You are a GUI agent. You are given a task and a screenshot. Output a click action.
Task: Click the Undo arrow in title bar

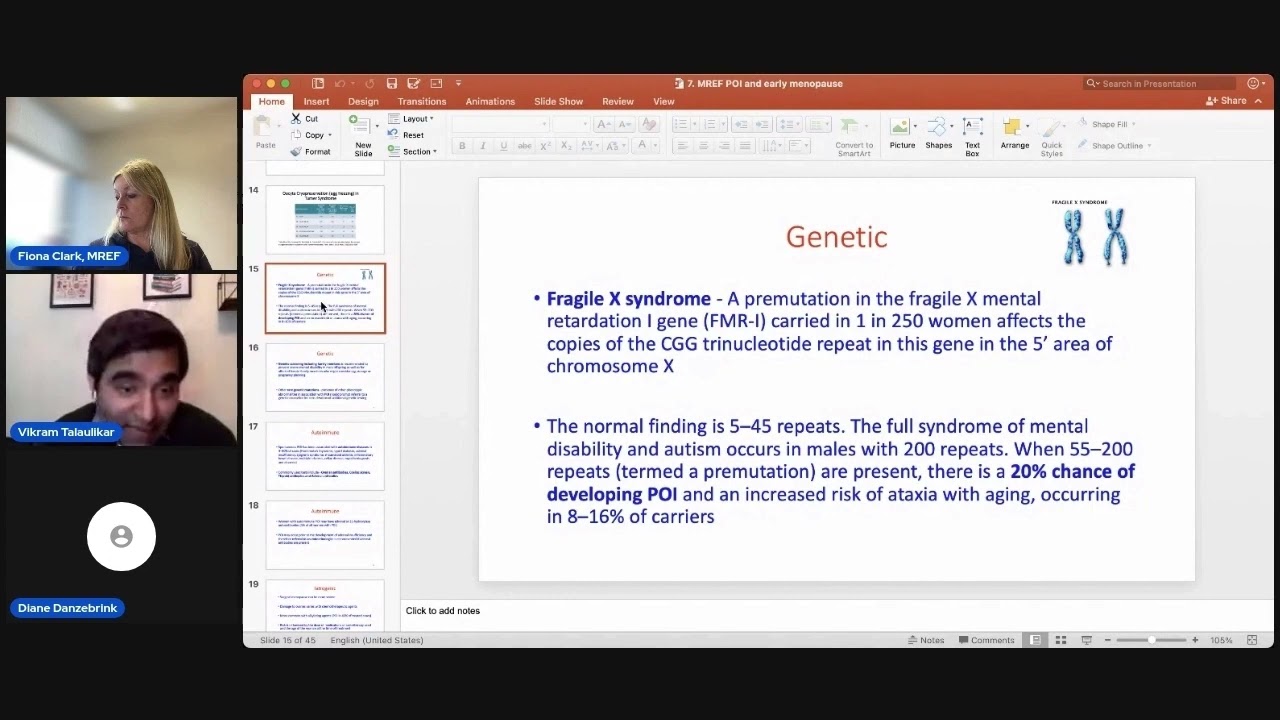(340, 83)
